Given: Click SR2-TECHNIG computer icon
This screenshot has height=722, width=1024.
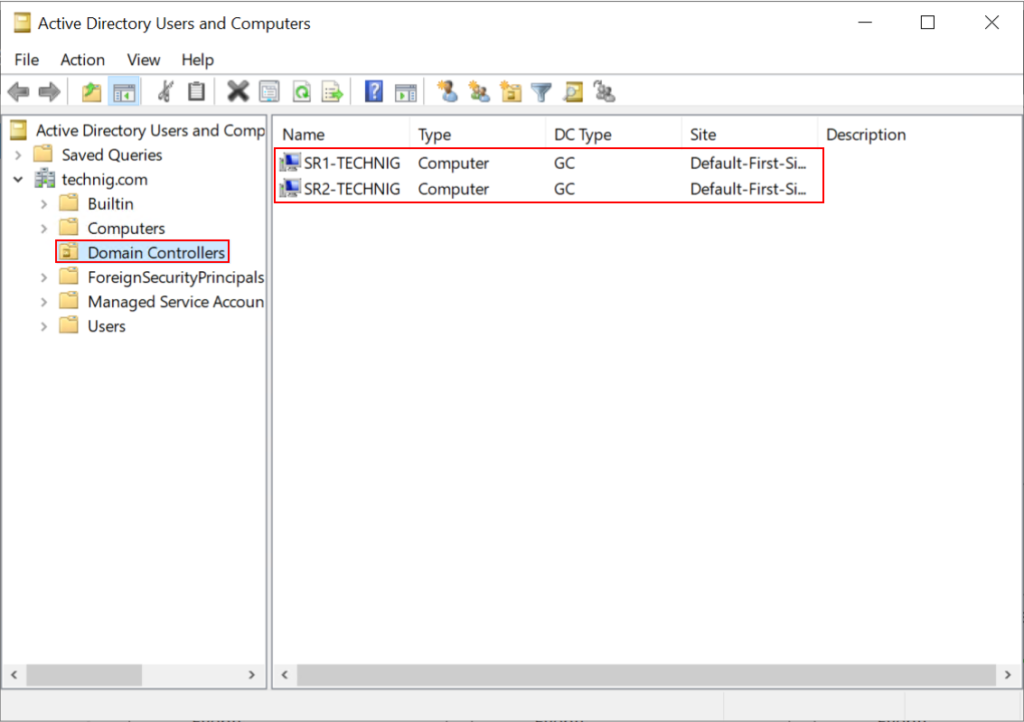Looking at the screenshot, I should [x=289, y=189].
